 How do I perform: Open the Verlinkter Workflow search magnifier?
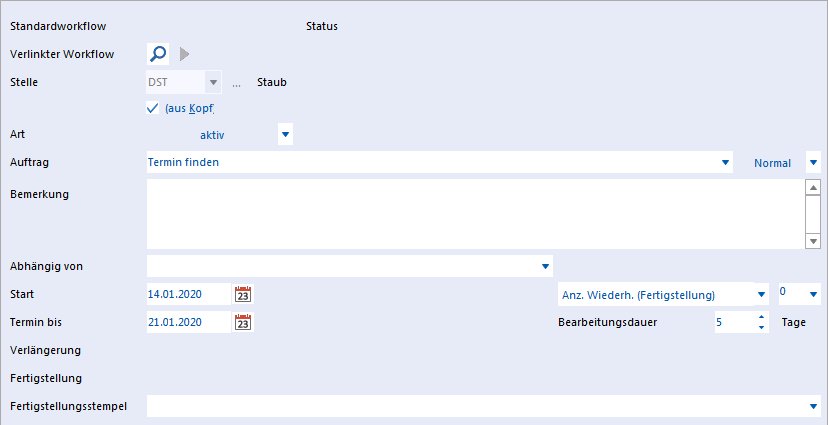click(x=158, y=54)
